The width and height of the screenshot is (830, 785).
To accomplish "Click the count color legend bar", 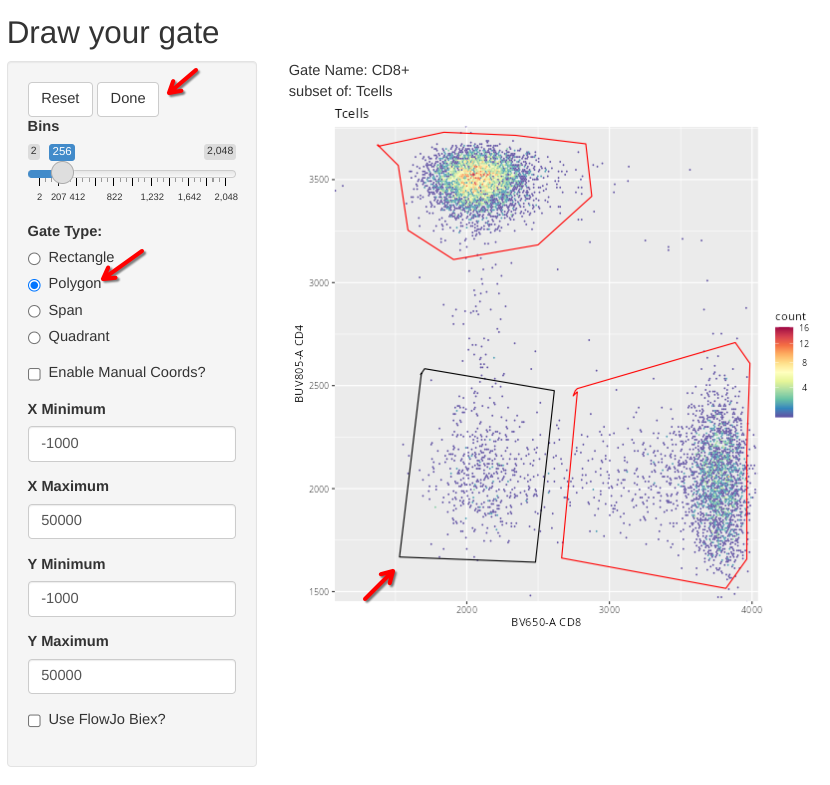I will click(784, 372).
